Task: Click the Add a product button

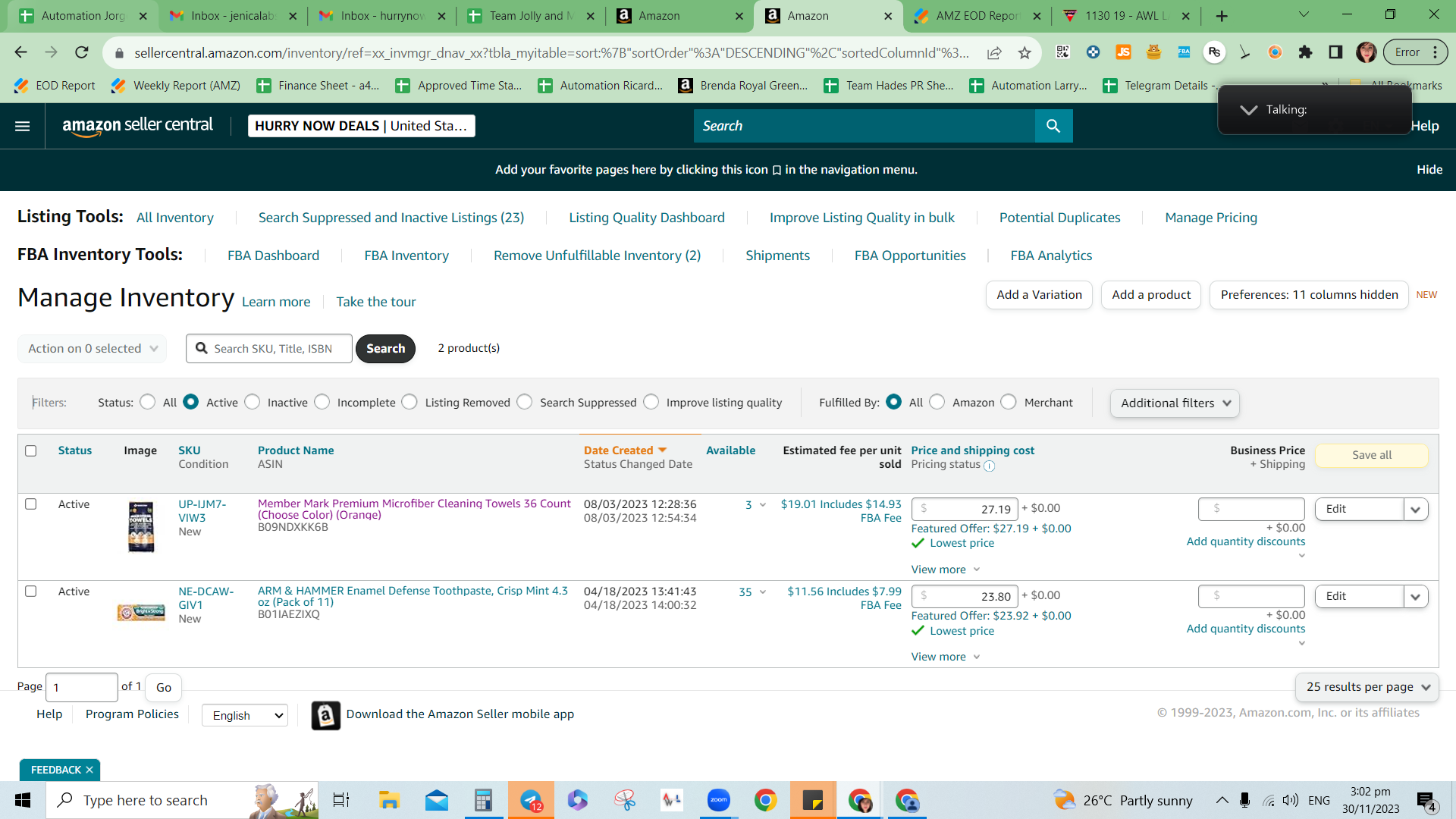Action: click(x=1151, y=295)
